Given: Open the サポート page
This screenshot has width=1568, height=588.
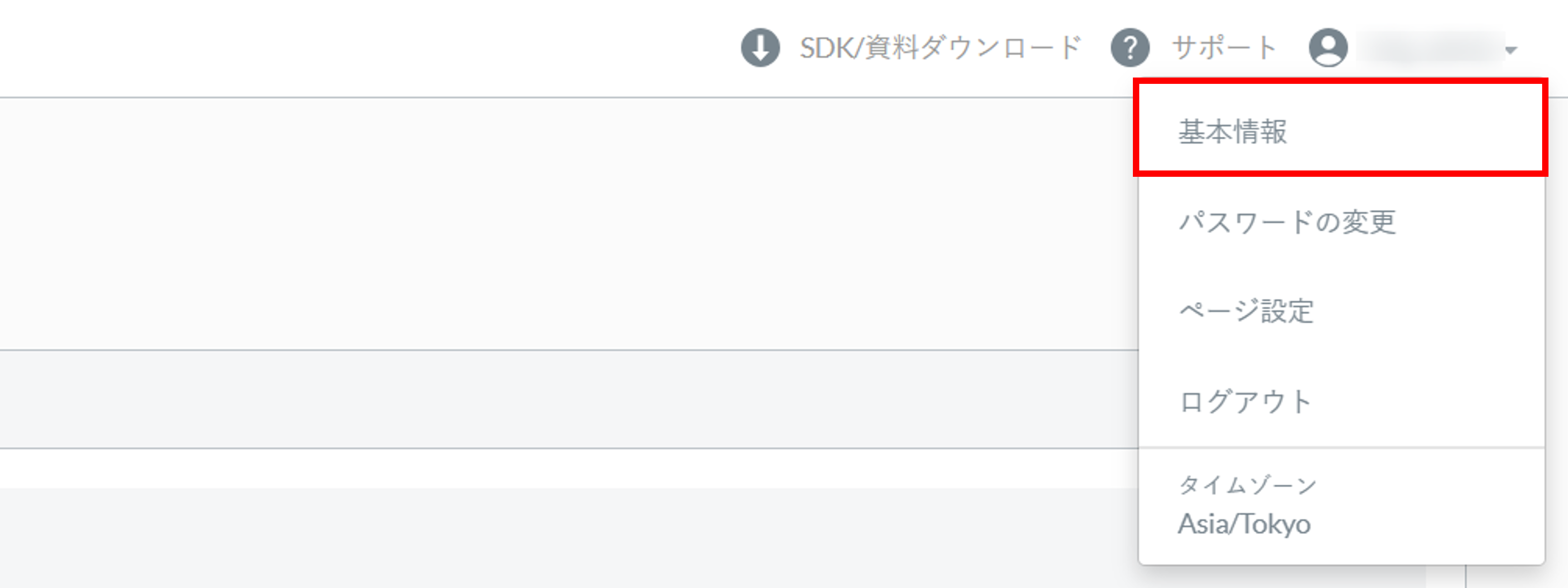Looking at the screenshot, I should tap(1224, 48).
